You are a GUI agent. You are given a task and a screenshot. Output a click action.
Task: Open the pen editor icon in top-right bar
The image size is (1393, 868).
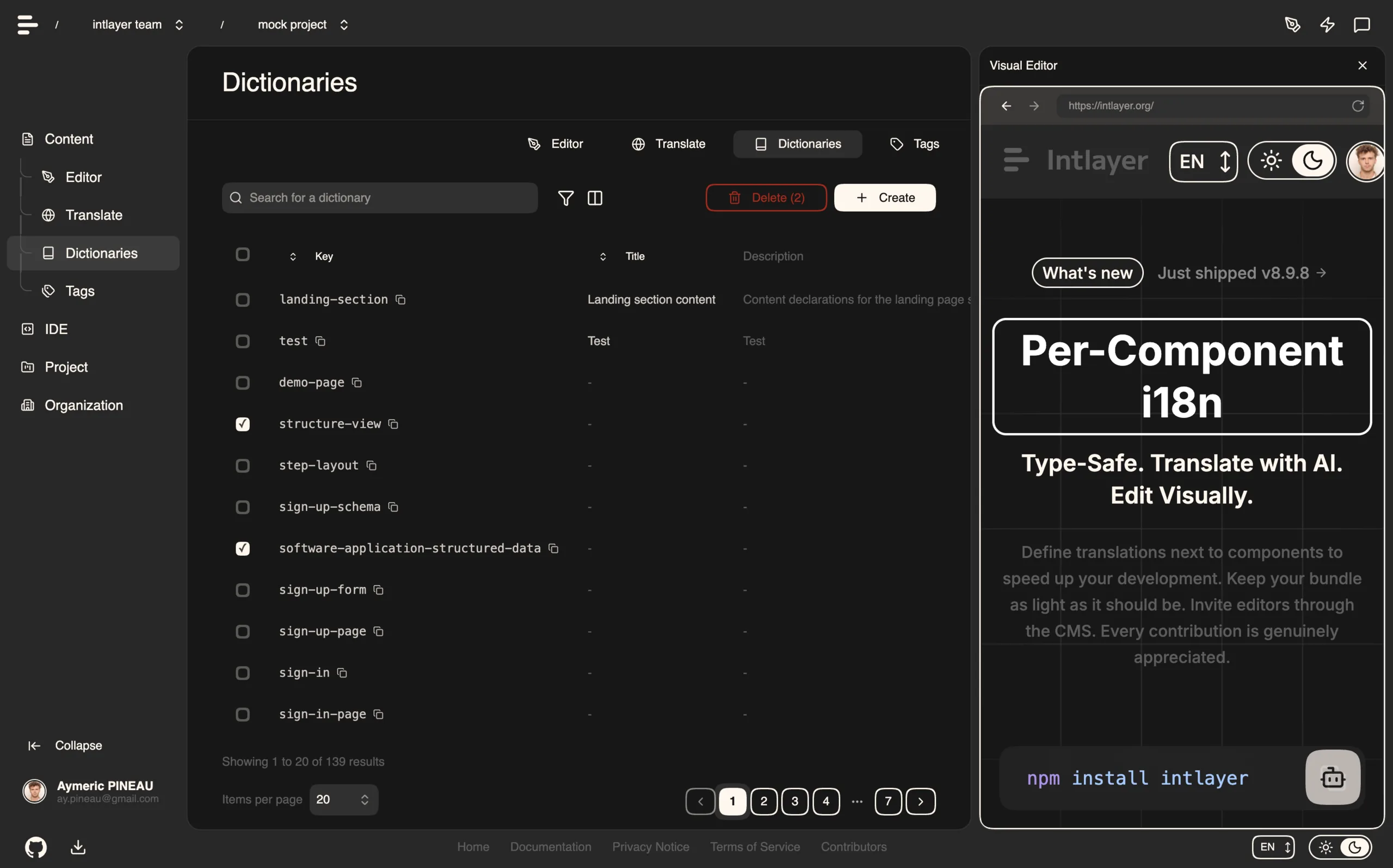pos(1292,24)
